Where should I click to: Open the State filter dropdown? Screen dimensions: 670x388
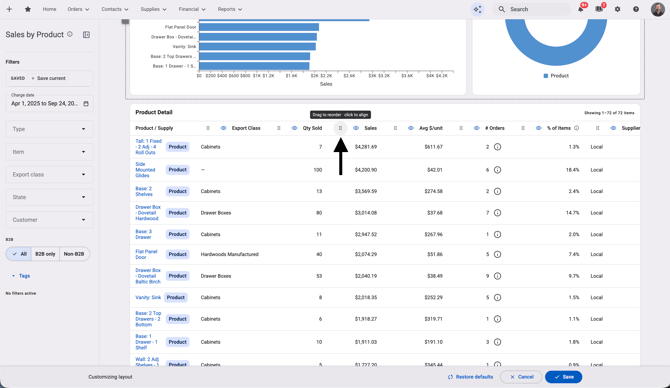coord(49,197)
